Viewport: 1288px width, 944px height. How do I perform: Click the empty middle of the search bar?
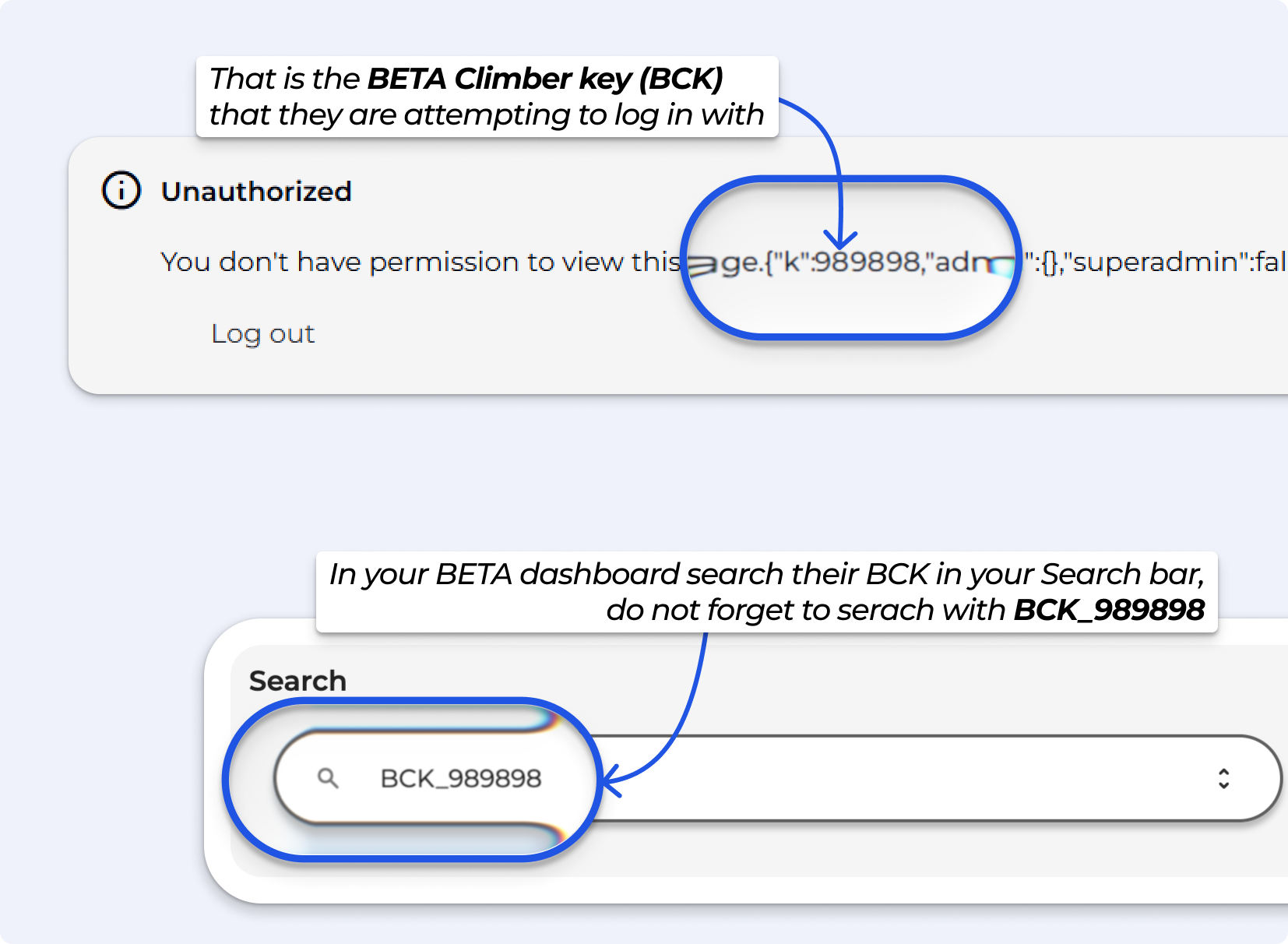pos(896,778)
